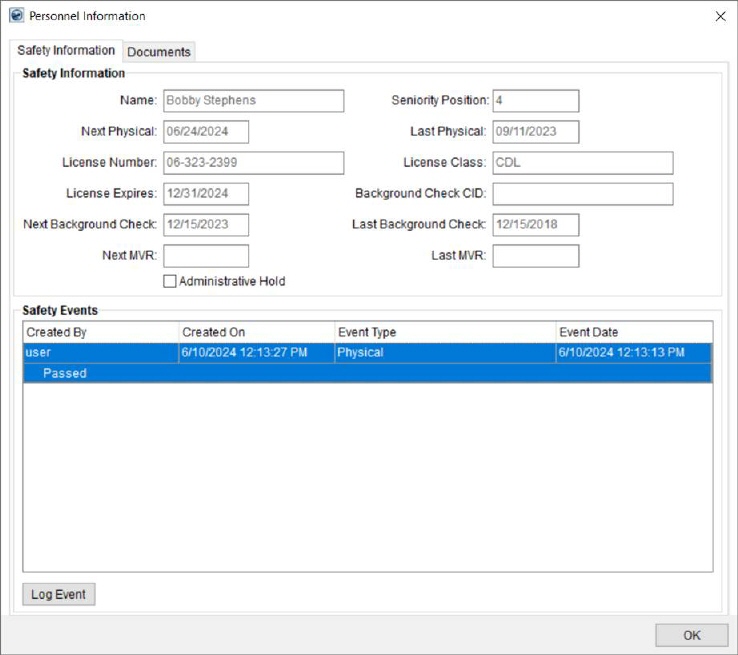Sort by the Event Type column header

[x=445, y=332]
